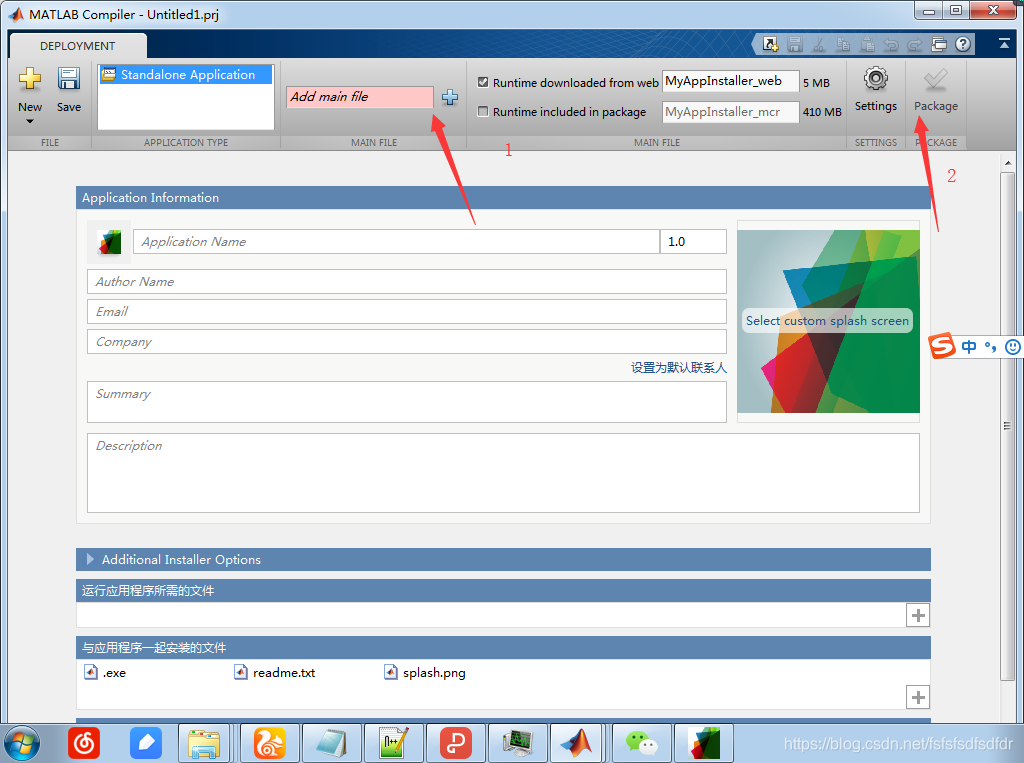This screenshot has height=763, width=1024.
Task: Open the help question mark icon
Action: click(x=963, y=44)
